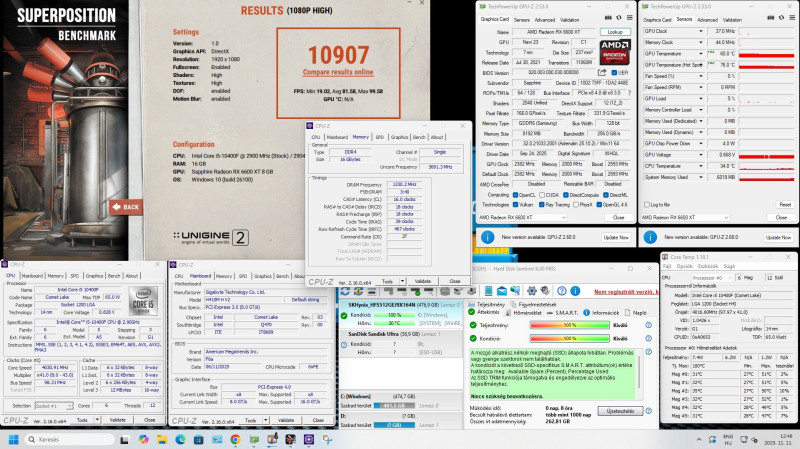Click the help icon beside the Kondíció bar
This screenshot has height=449, width=800.
click(648, 338)
